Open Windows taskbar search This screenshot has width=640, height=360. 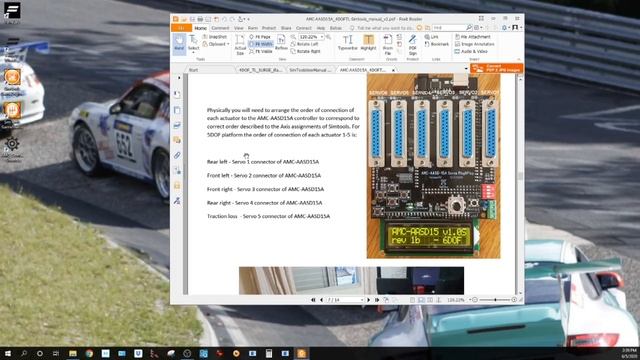pos(24,353)
